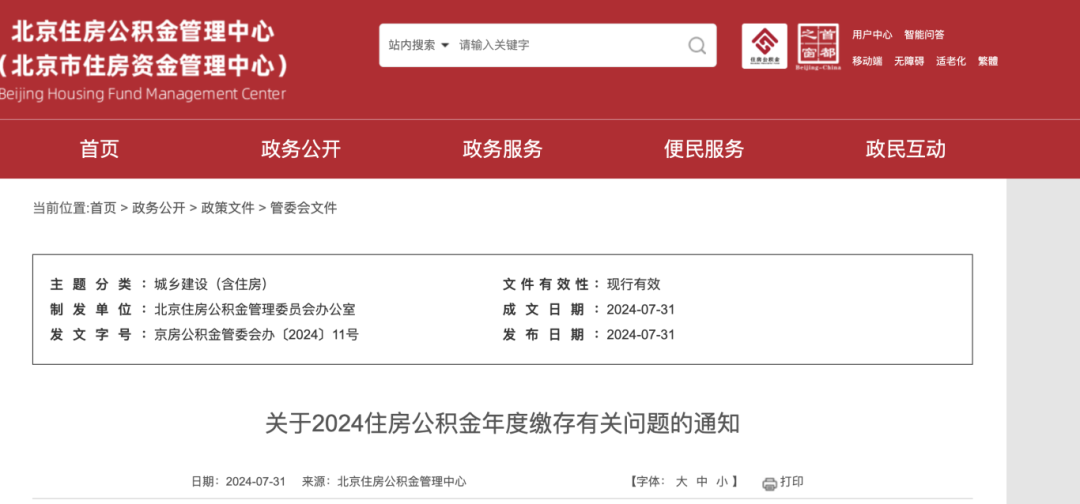Click the printer icon beside 打印
The height and width of the screenshot is (504, 1080).
pyautogui.click(x=769, y=483)
